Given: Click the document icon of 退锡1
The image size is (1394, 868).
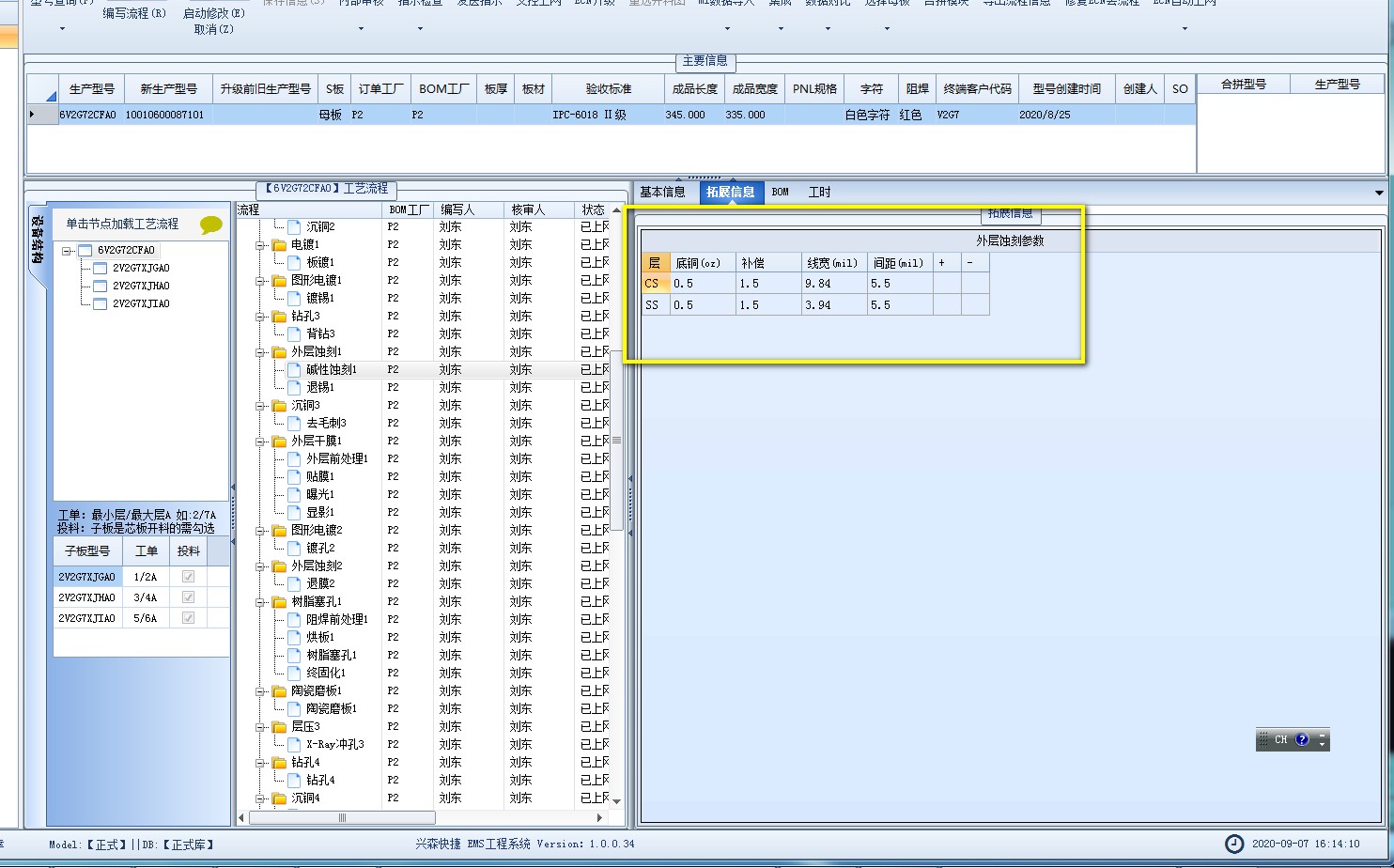Looking at the screenshot, I should (294, 387).
